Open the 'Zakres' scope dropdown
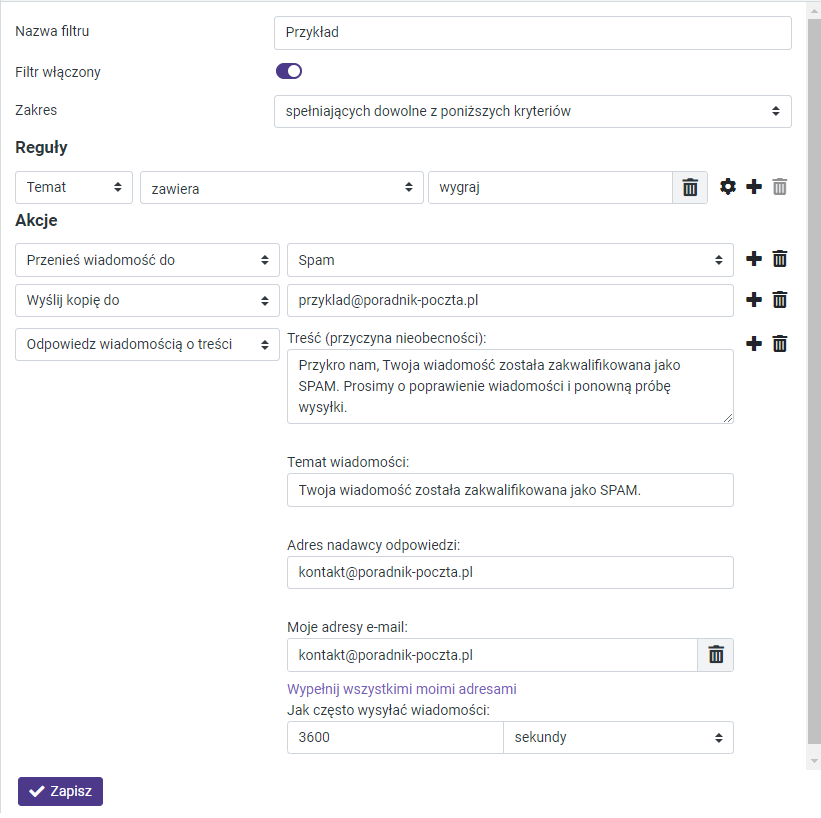The image size is (821, 818). pyautogui.click(x=532, y=112)
